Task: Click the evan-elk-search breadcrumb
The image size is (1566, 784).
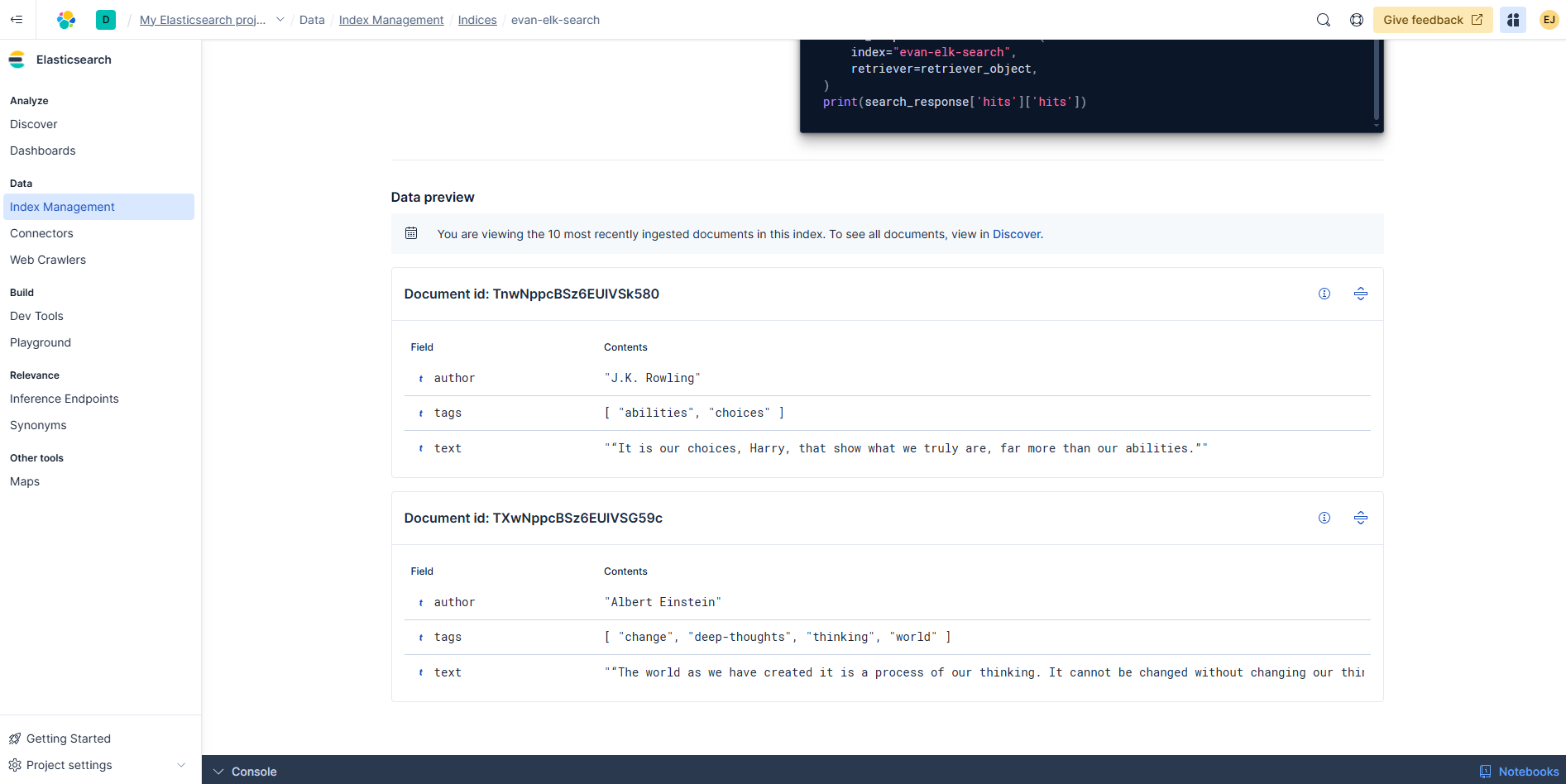Action: click(x=555, y=20)
